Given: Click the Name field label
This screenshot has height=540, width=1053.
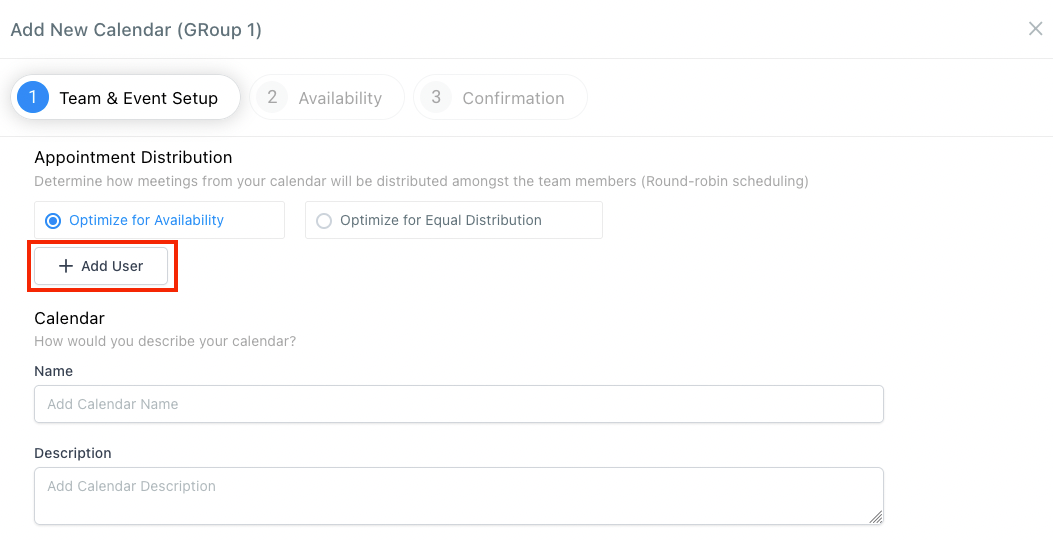Looking at the screenshot, I should point(53,371).
